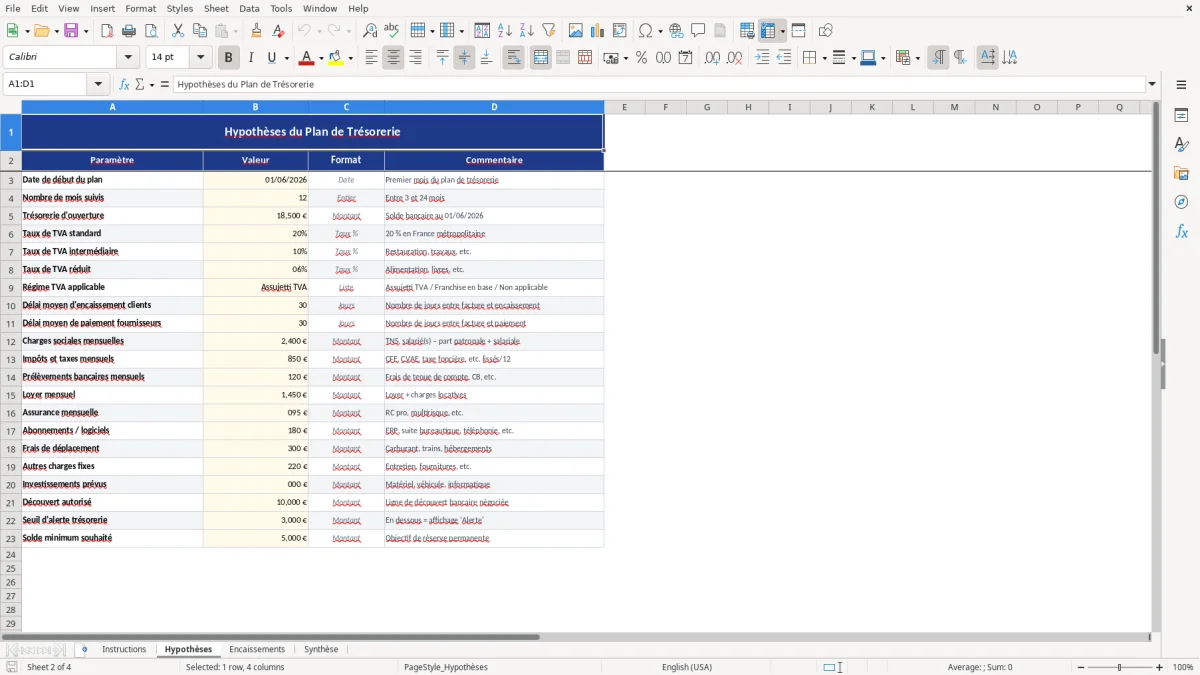Toggle wrap text
Viewport: 1200px width, 675px height.
click(514, 58)
